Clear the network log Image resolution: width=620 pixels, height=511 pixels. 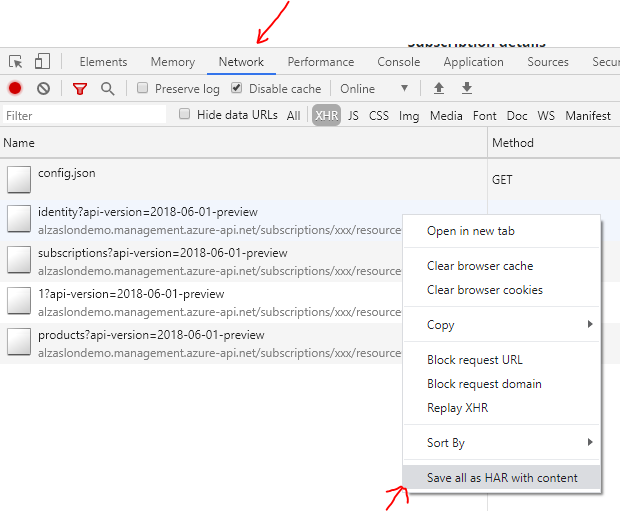[43, 88]
